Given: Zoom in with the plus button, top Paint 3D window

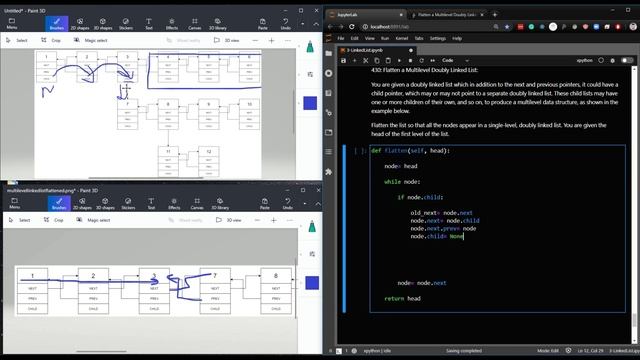Looking at the screenshot, I should (271, 40).
